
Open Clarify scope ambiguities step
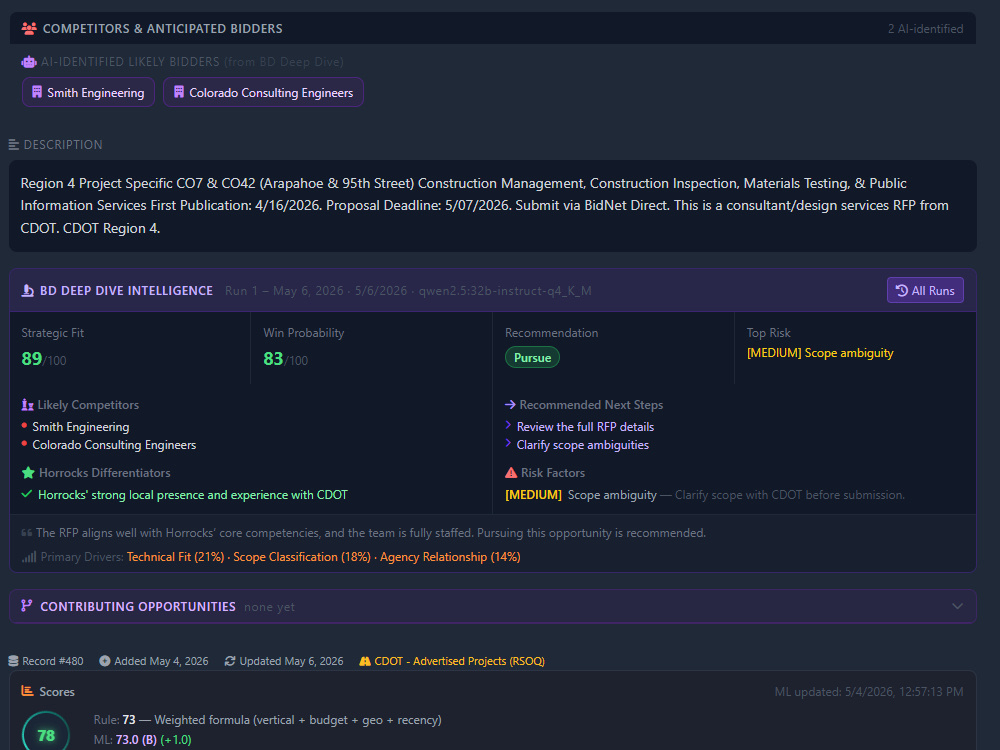click(582, 445)
